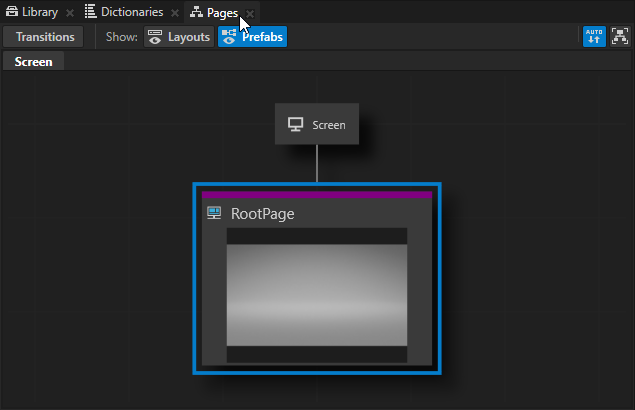Viewport: 635px width, 410px height.
Task: Close the Pages tab
Action: (250, 13)
